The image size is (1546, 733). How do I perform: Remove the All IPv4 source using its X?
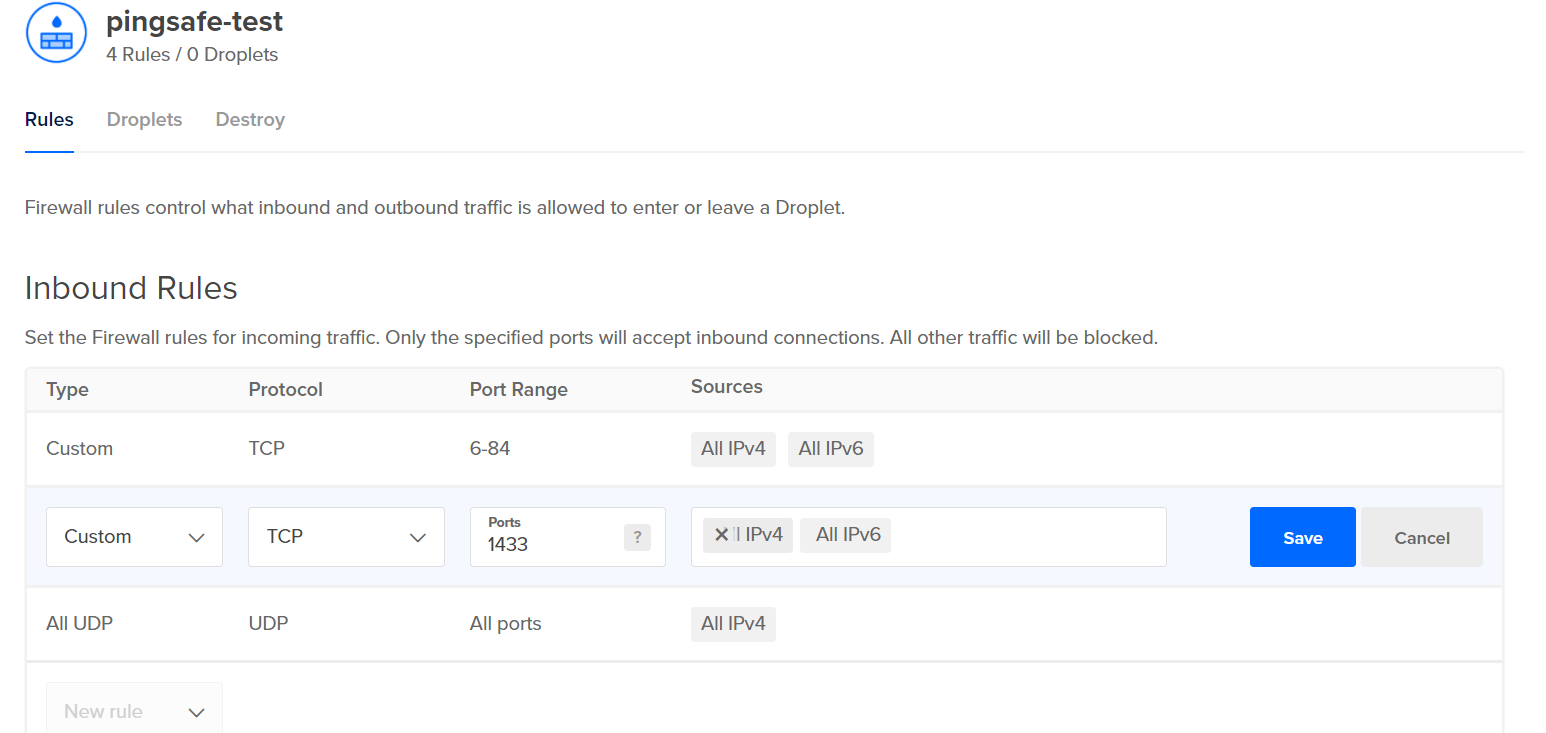point(721,535)
